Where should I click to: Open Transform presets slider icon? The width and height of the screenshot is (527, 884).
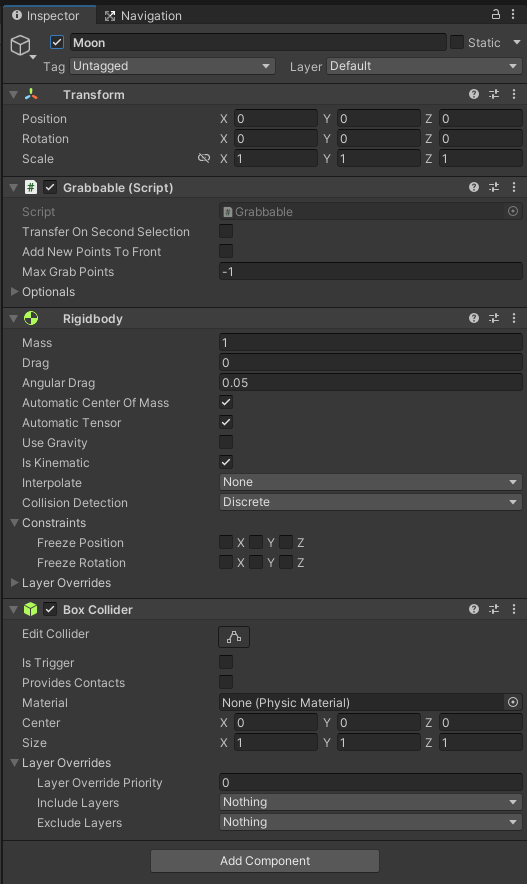pyautogui.click(x=494, y=94)
